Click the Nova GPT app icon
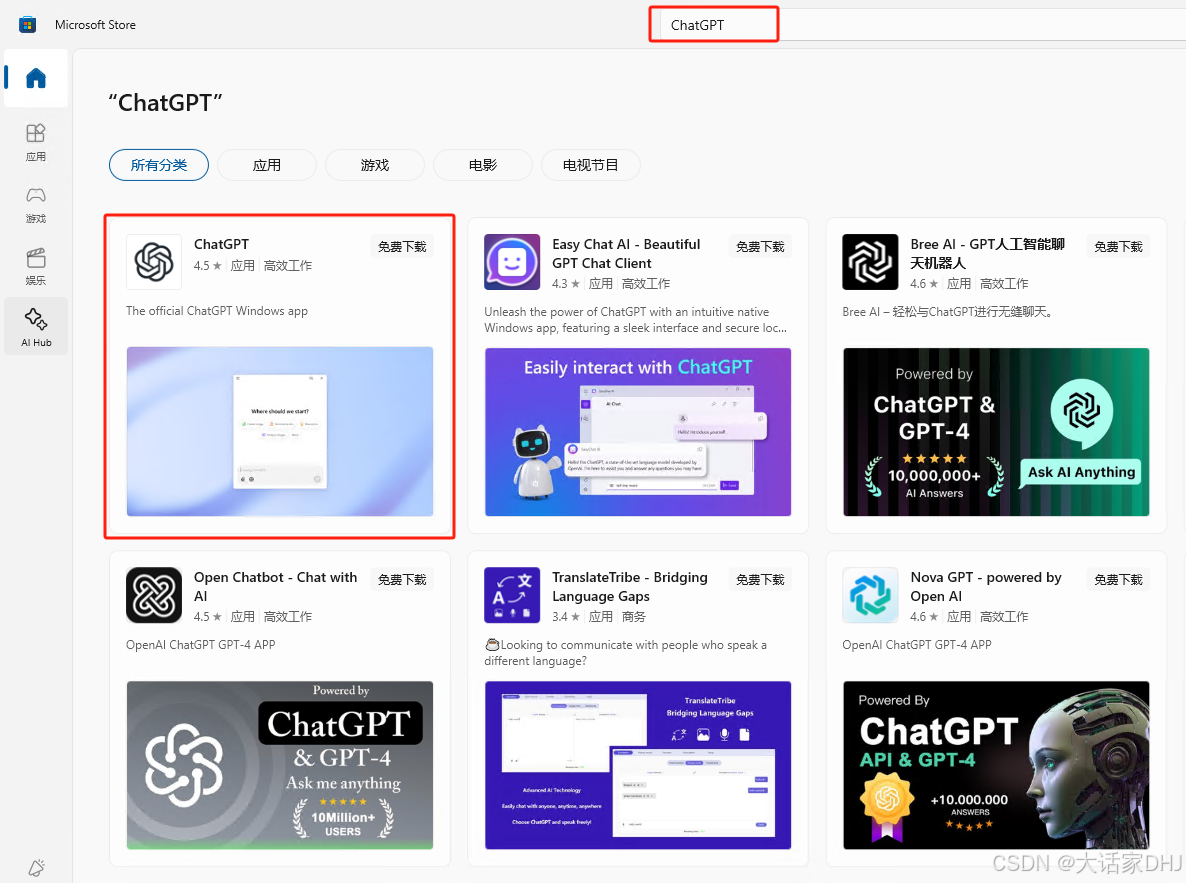 870,595
